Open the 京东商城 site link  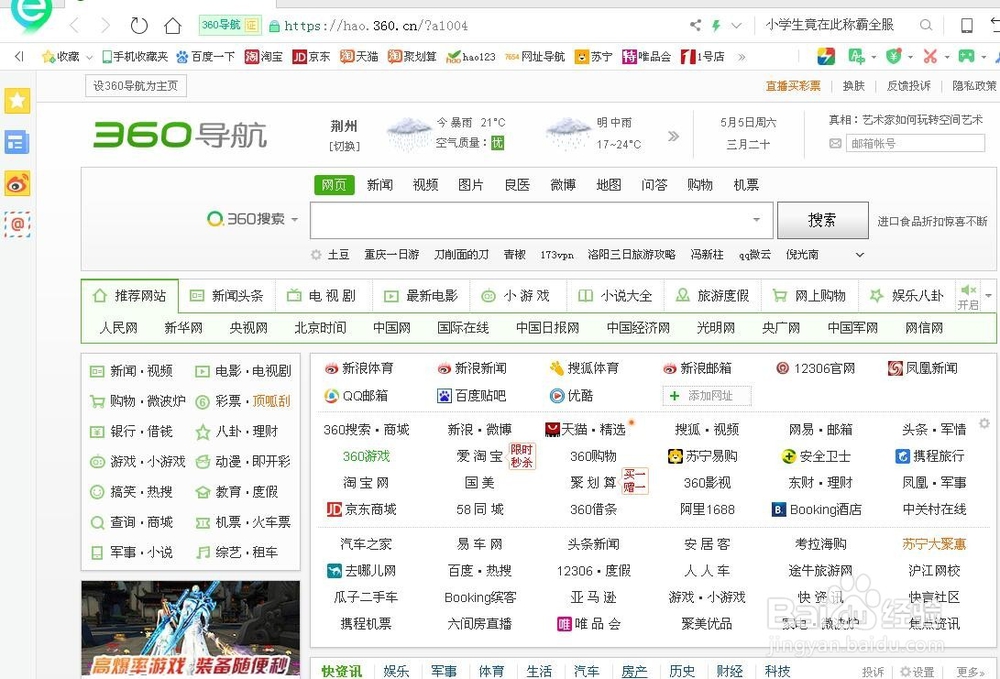[x=362, y=509]
